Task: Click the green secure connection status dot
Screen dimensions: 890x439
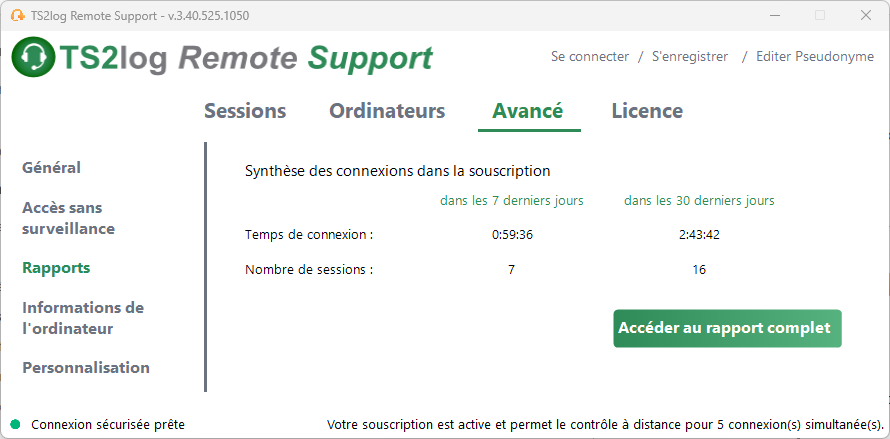Action: [x=15, y=424]
